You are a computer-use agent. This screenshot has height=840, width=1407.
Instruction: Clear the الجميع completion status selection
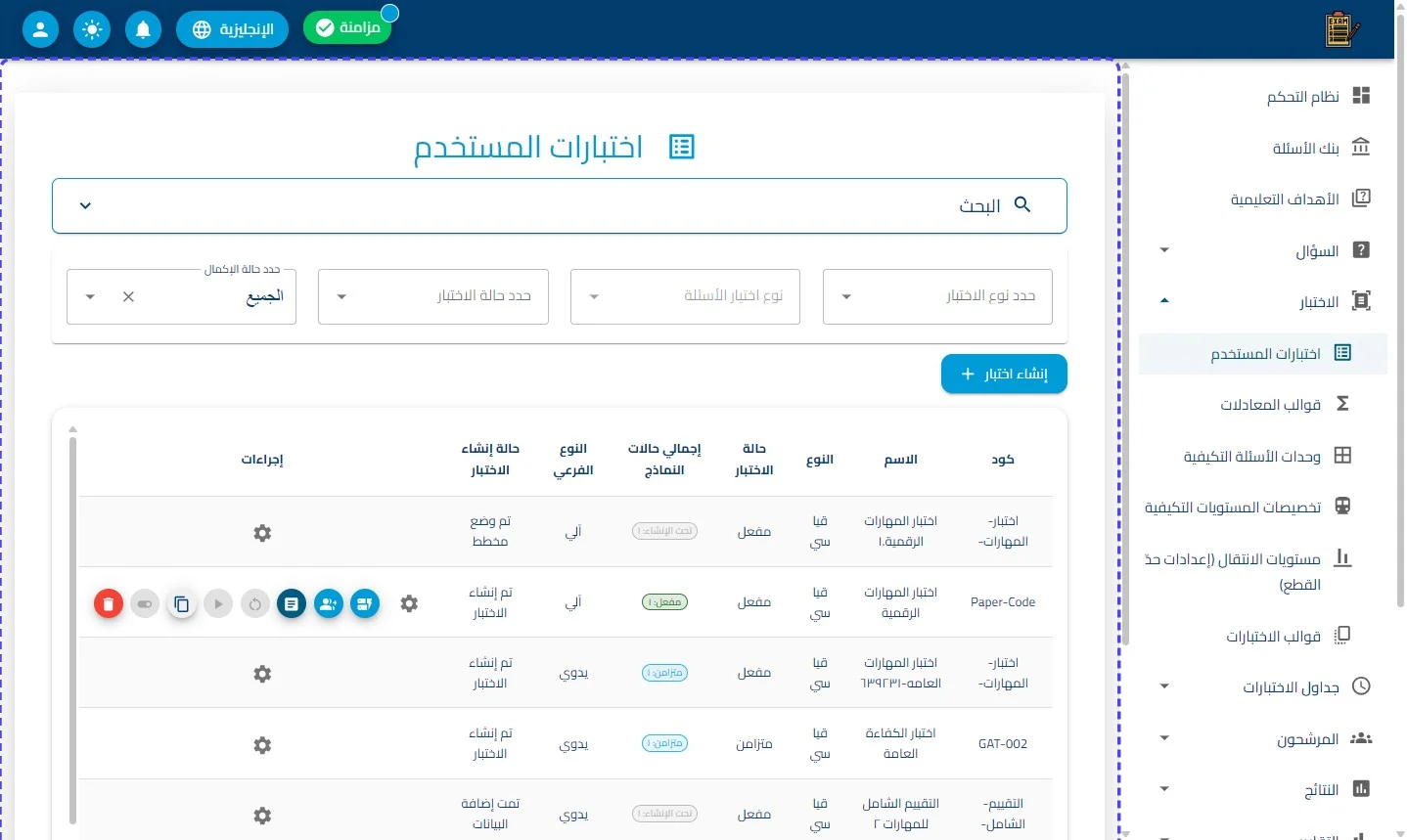click(x=128, y=296)
